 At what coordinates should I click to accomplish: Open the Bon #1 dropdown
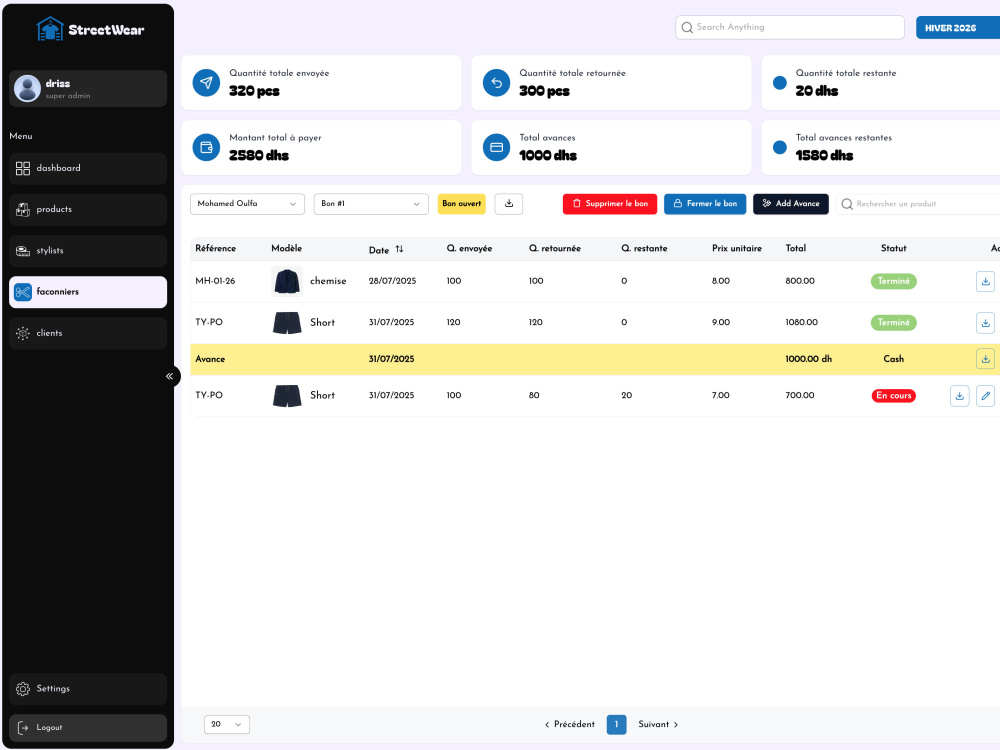(371, 204)
